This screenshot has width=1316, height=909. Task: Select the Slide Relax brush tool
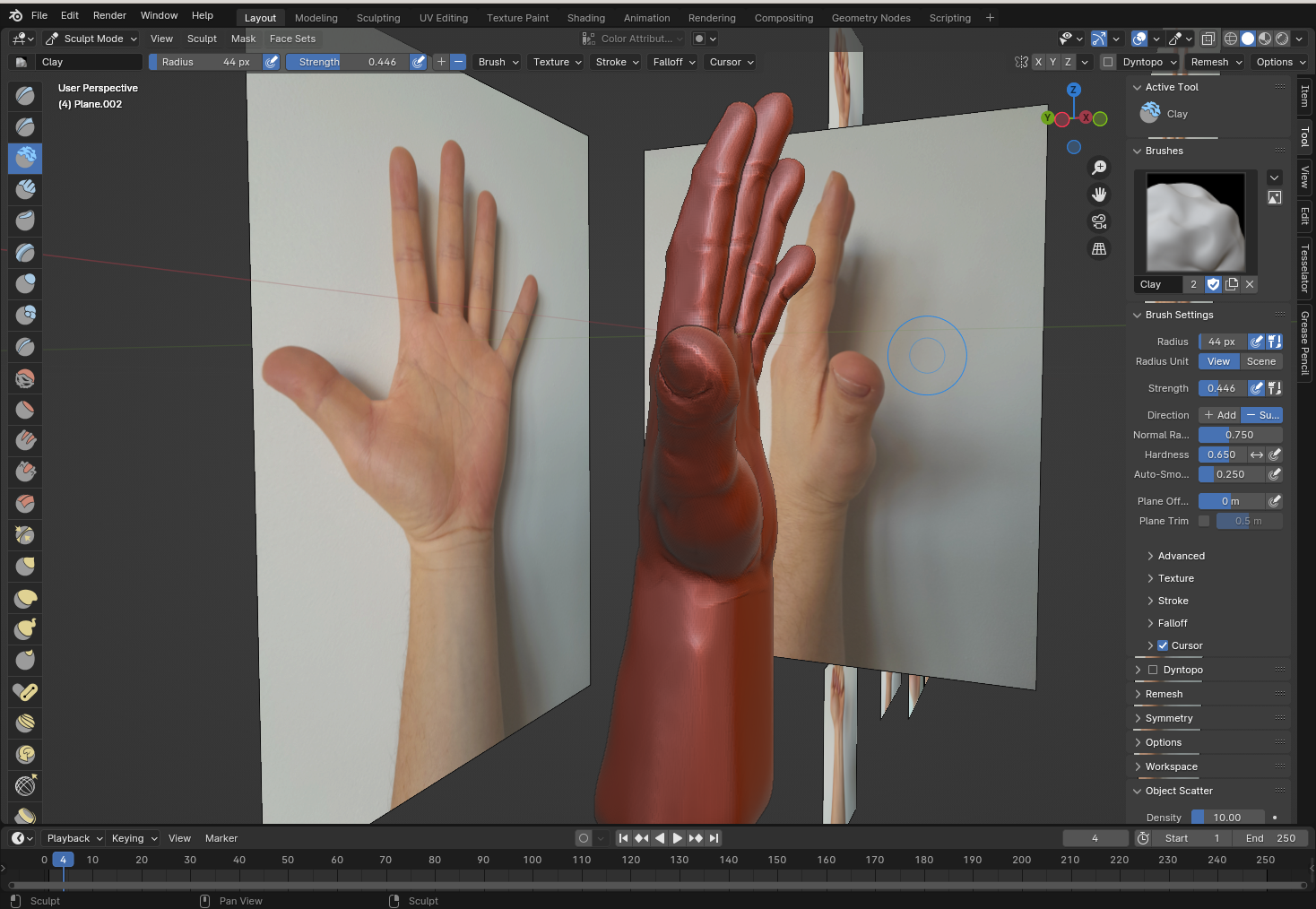point(25,786)
